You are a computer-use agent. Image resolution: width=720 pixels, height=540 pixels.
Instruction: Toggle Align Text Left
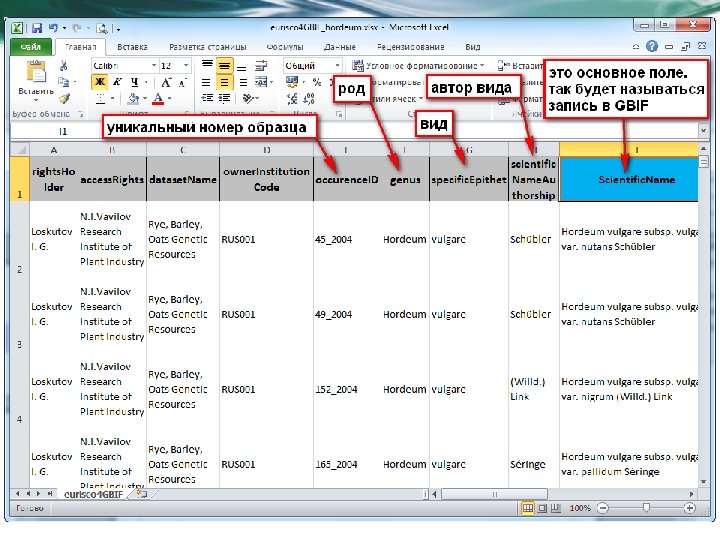coord(207,83)
